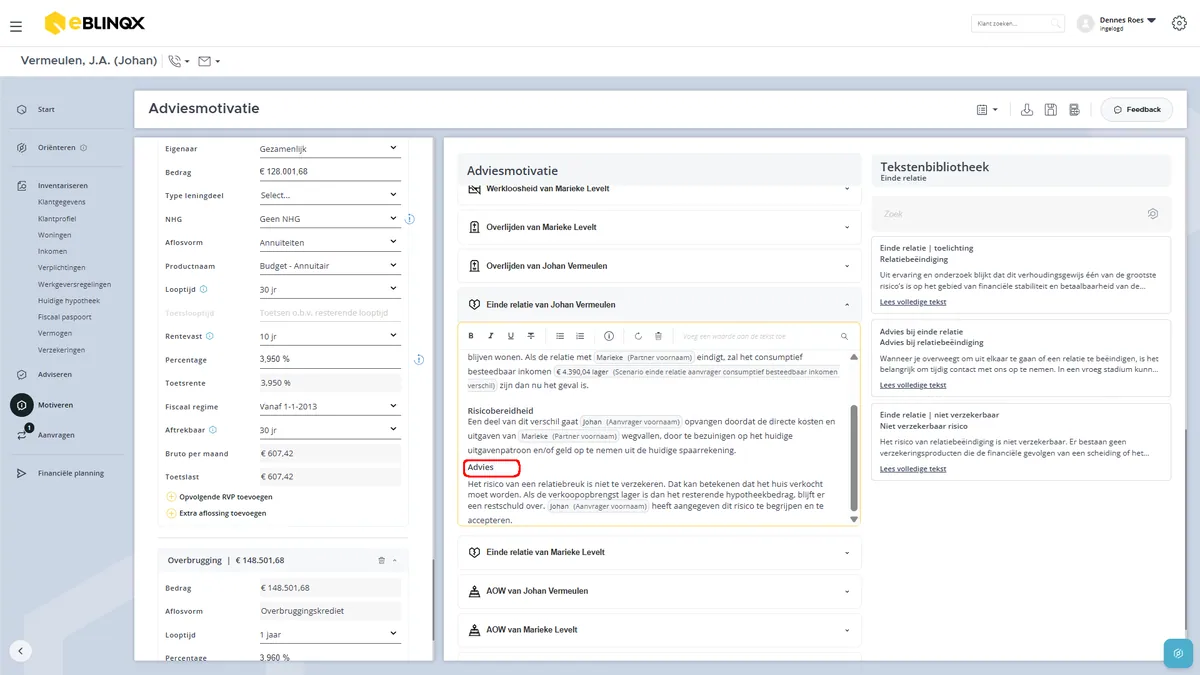Click the info icon in editor toolbar
This screenshot has height=675, width=1200.
(x=609, y=336)
